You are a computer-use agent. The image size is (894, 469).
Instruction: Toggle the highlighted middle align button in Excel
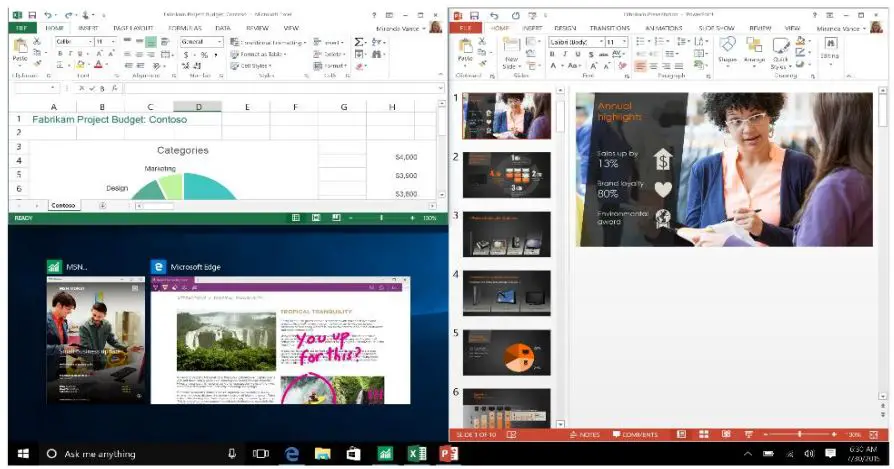coord(151,42)
